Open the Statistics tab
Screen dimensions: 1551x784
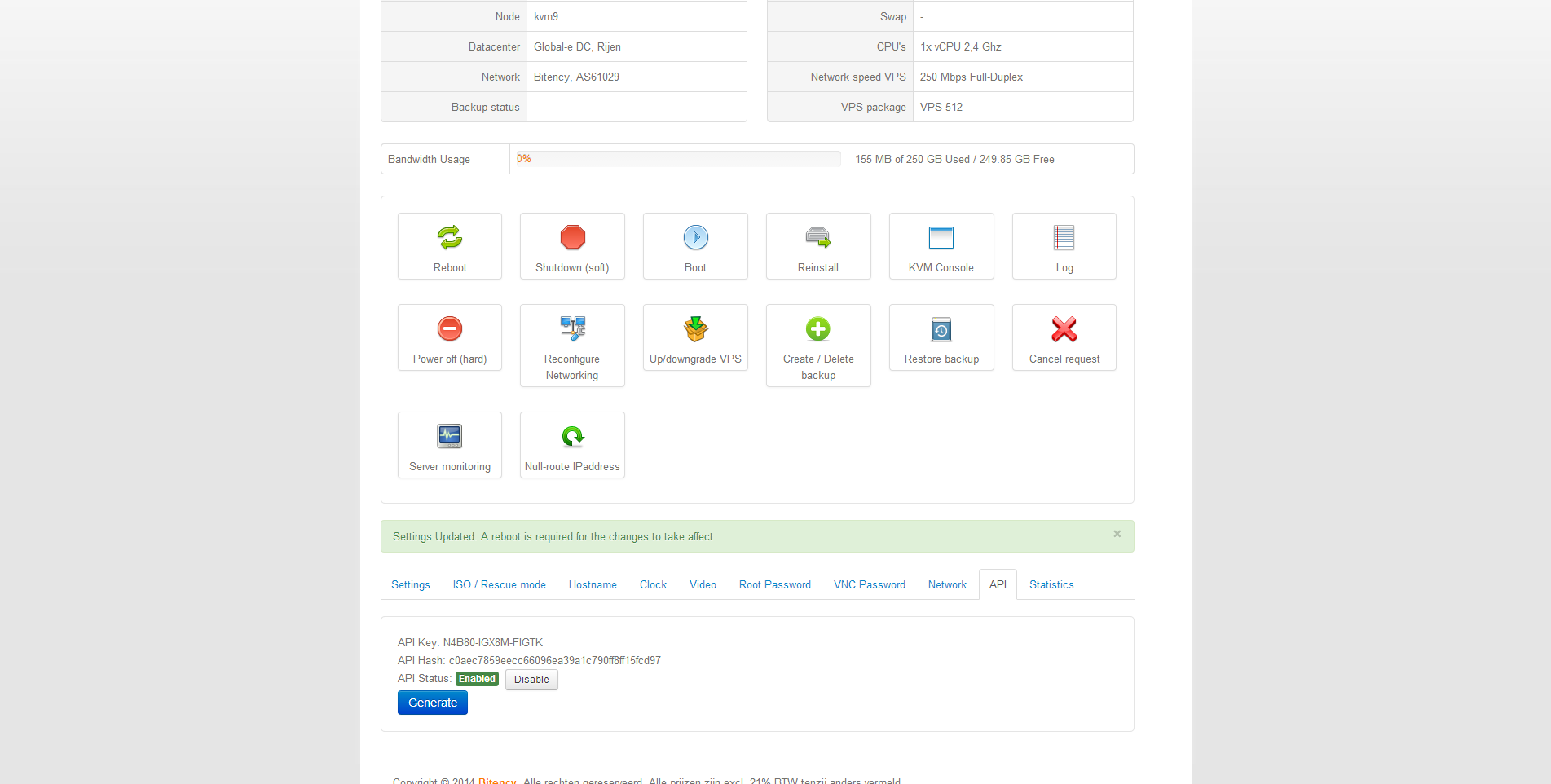[x=1051, y=584]
